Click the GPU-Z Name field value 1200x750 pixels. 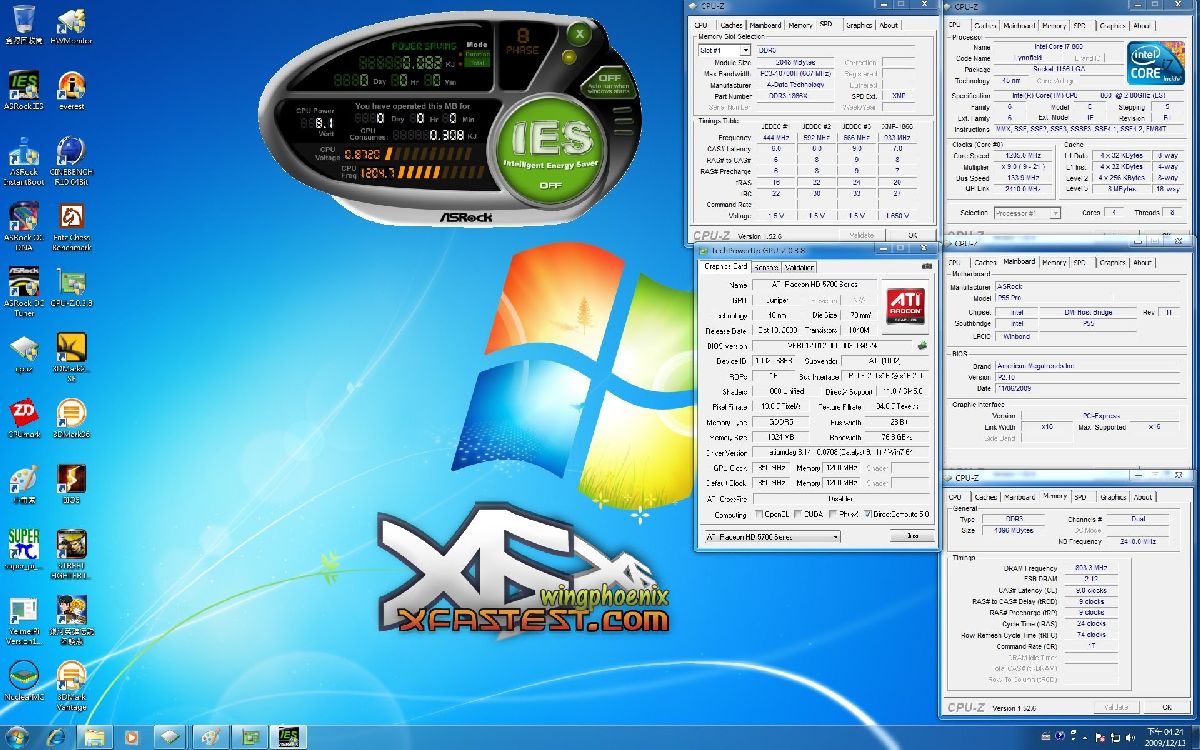[x=814, y=286]
